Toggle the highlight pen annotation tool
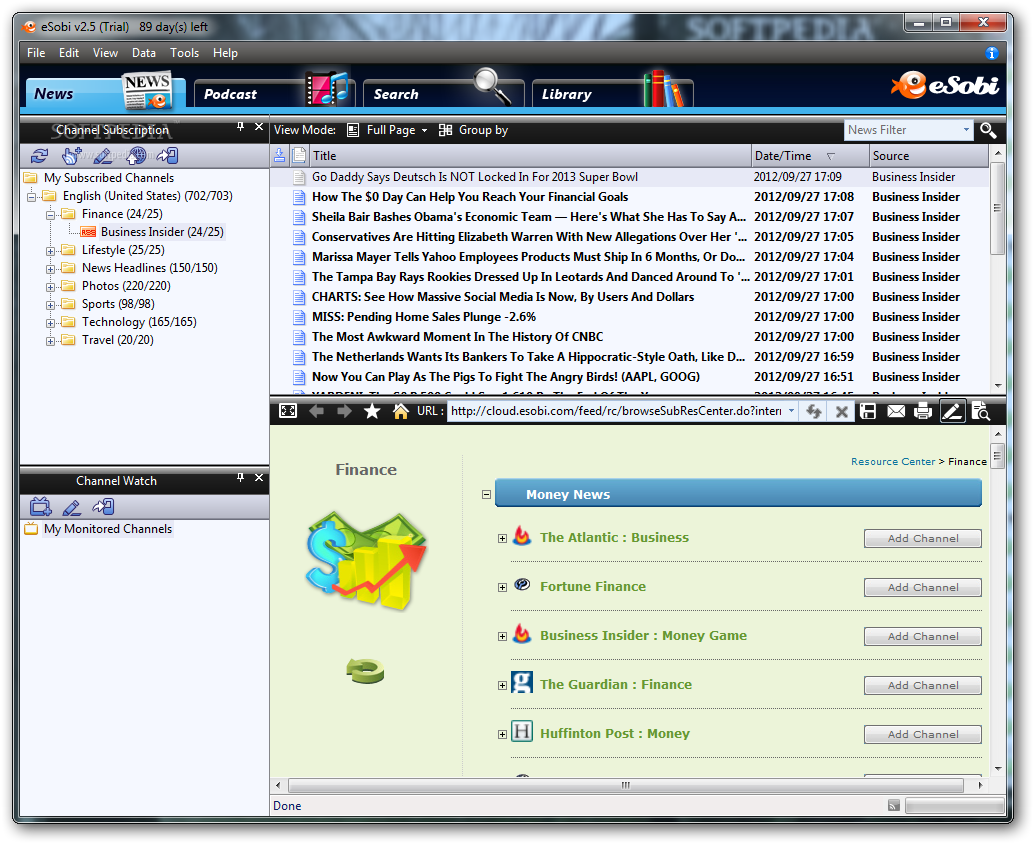The width and height of the screenshot is (1034, 844). (952, 411)
